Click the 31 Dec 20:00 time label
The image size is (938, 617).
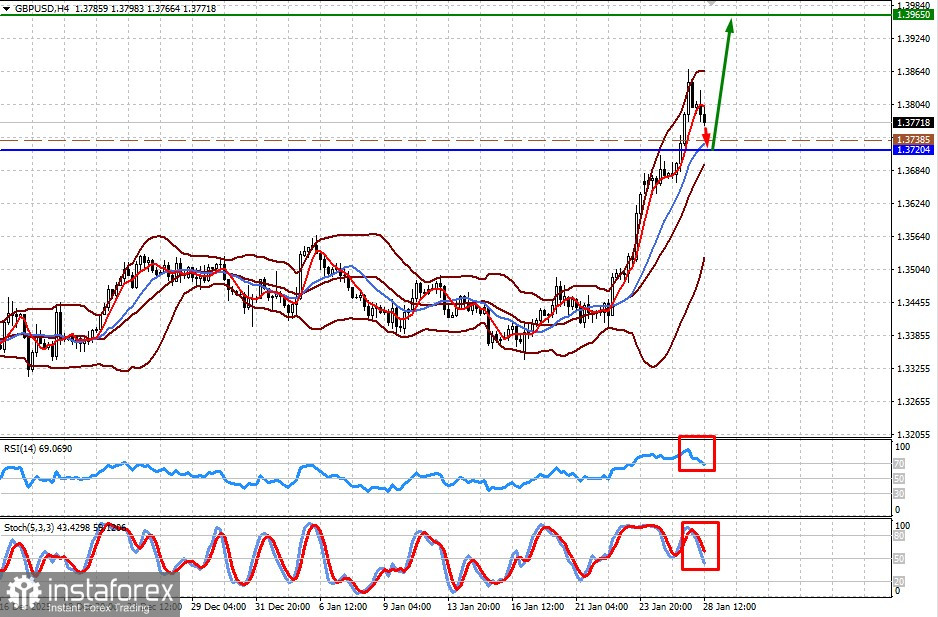point(282,607)
